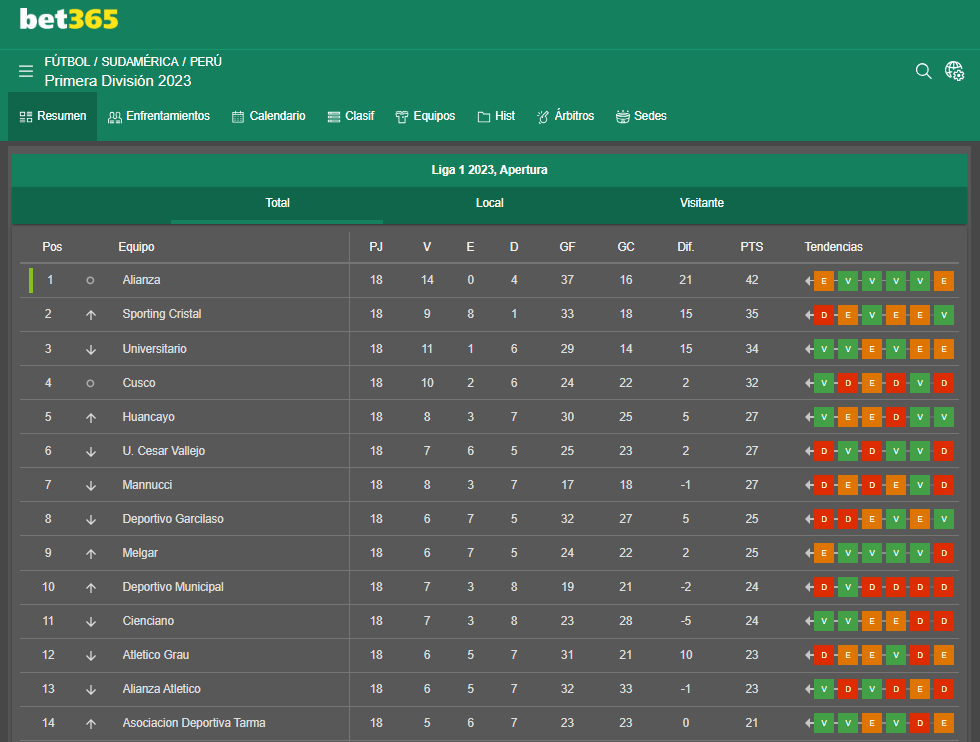This screenshot has width=980, height=742.
Task: Click the search magnifier icon
Action: (923, 71)
